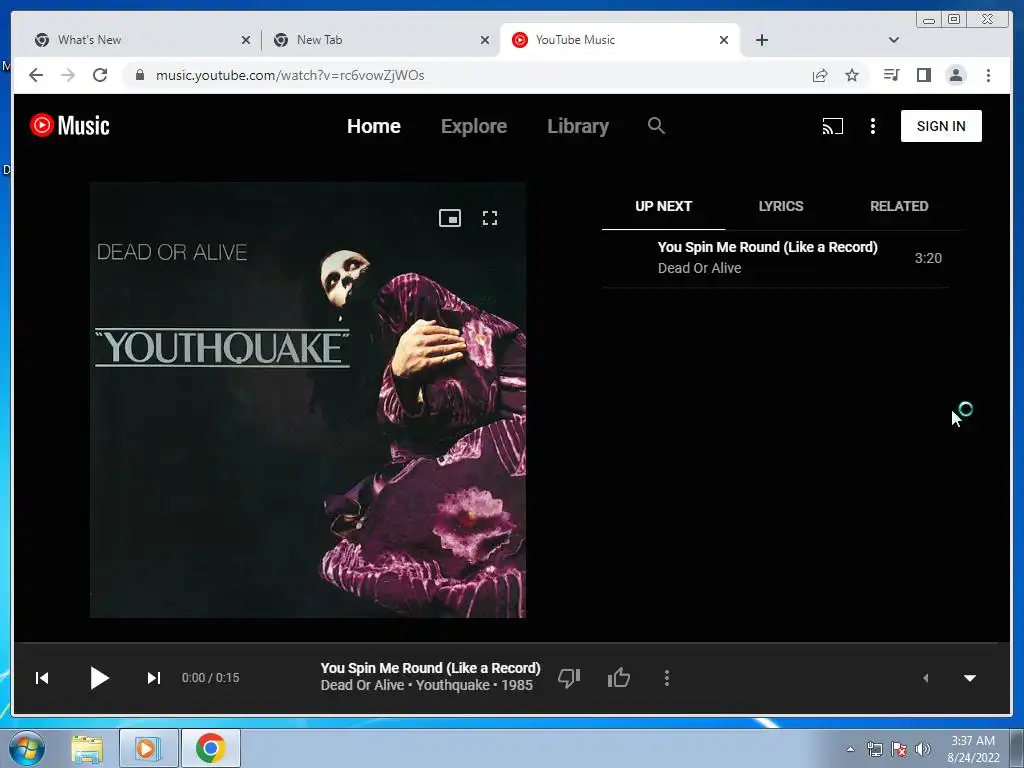This screenshot has width=1024, height=768.
Task: Open the Windows Start menu
Action: tap(27, 748)
